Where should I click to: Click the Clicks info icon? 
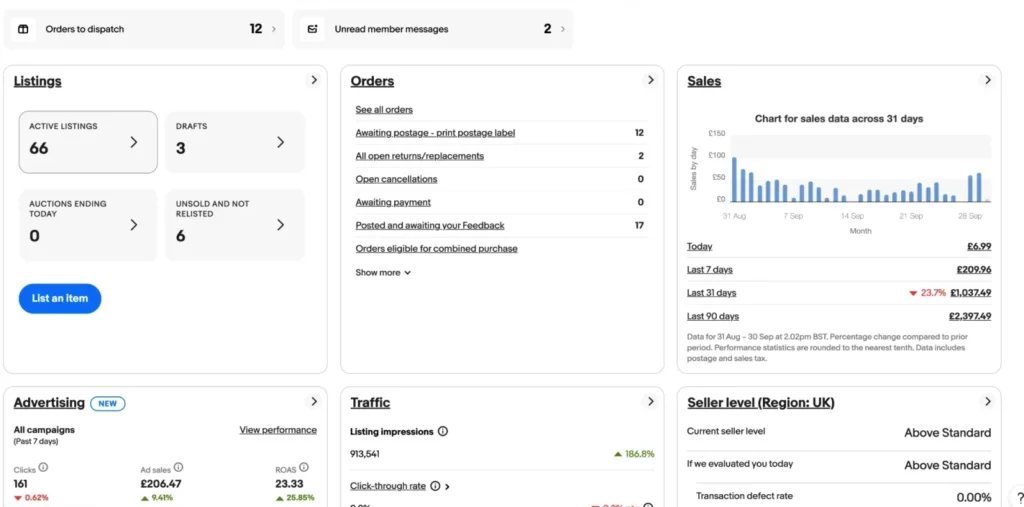tap(43, 467)
